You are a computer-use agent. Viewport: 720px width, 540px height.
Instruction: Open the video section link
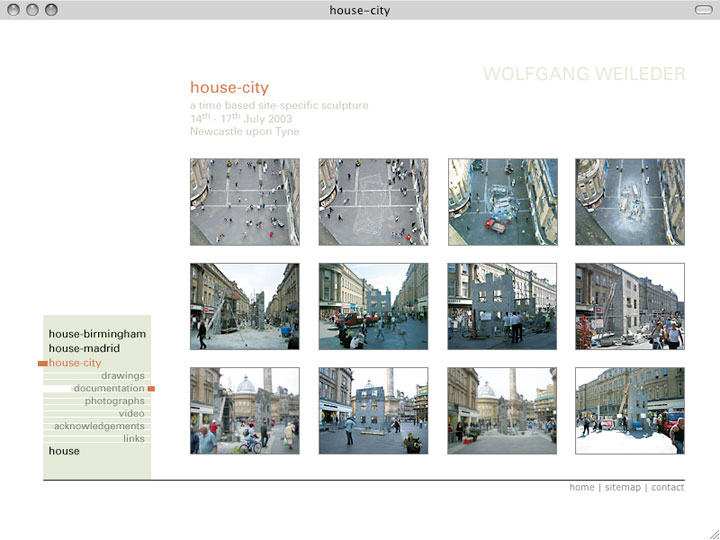131,413
